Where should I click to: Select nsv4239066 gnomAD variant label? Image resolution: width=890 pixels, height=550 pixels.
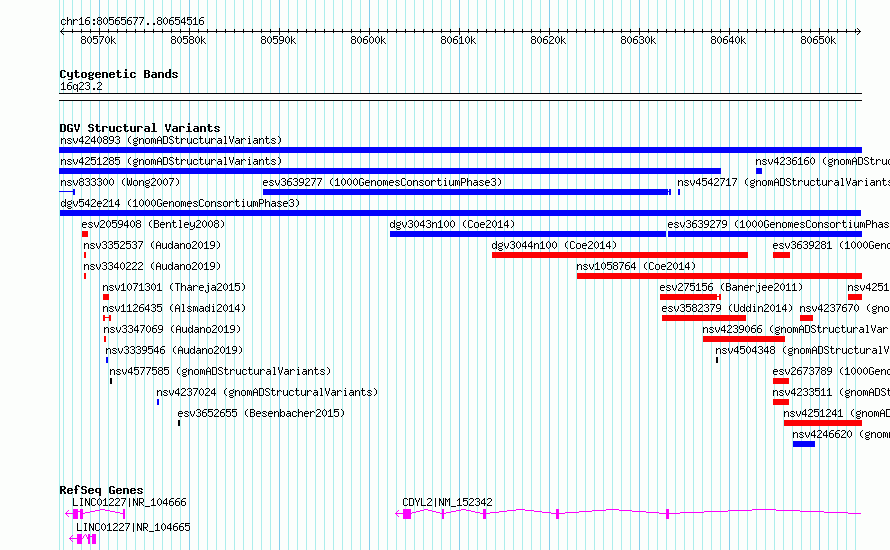pos(796,329)
